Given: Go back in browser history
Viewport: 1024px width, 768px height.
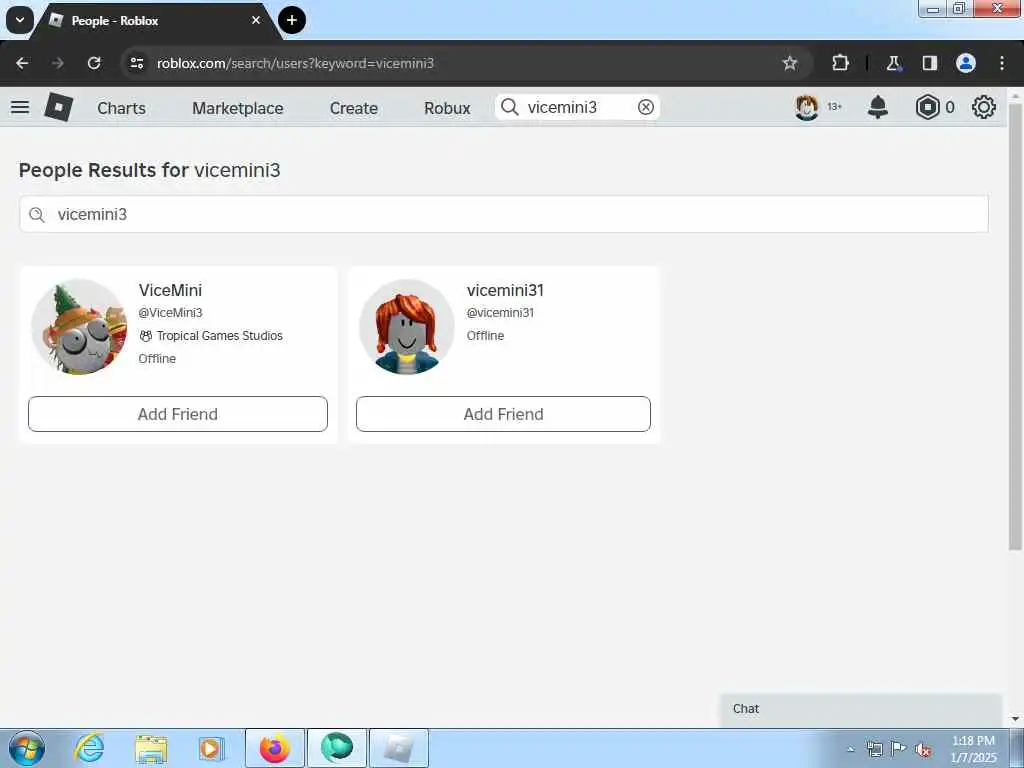Looking at the screenshot, I should coord(22,63).
